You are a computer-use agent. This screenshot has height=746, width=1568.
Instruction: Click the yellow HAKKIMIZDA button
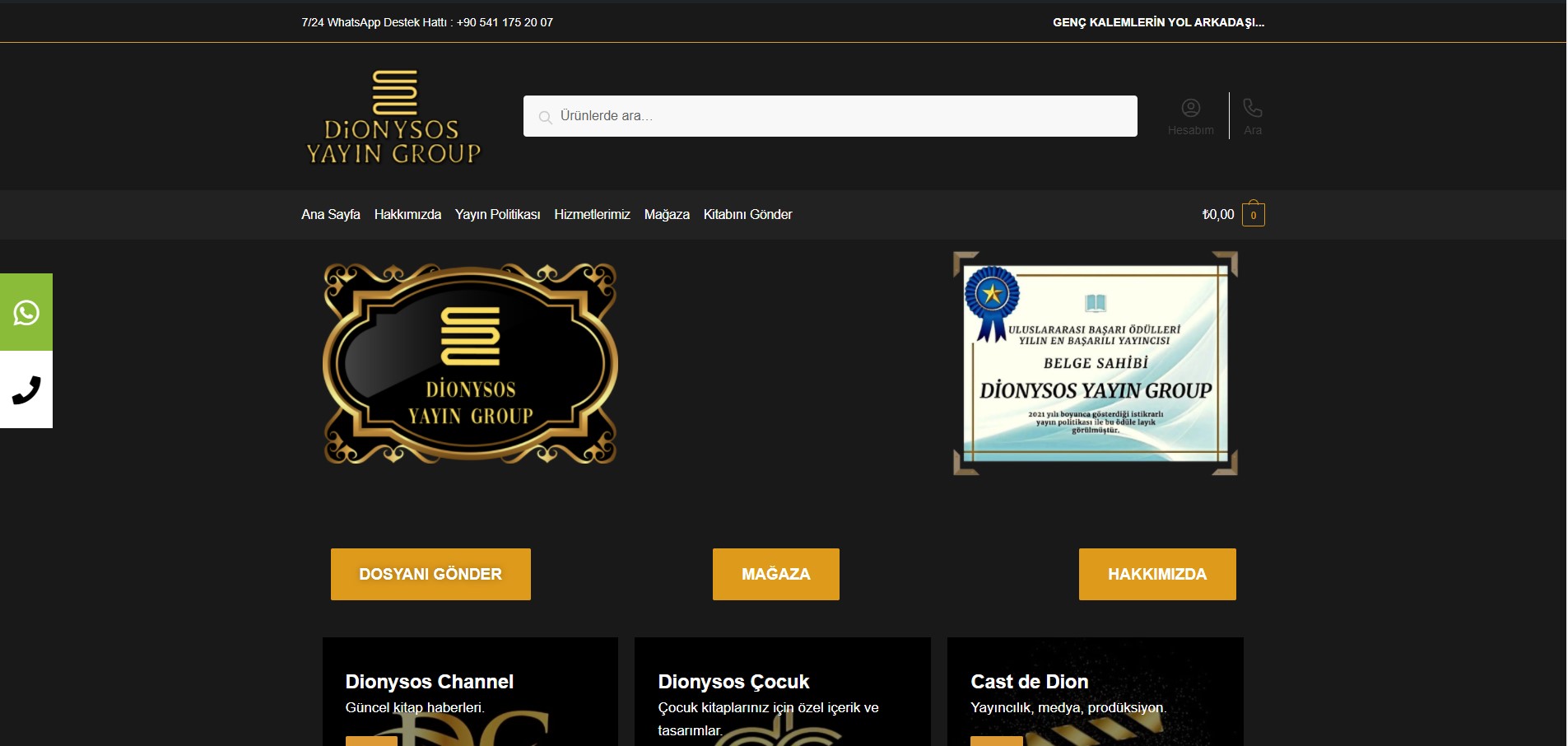[1157, 574]
